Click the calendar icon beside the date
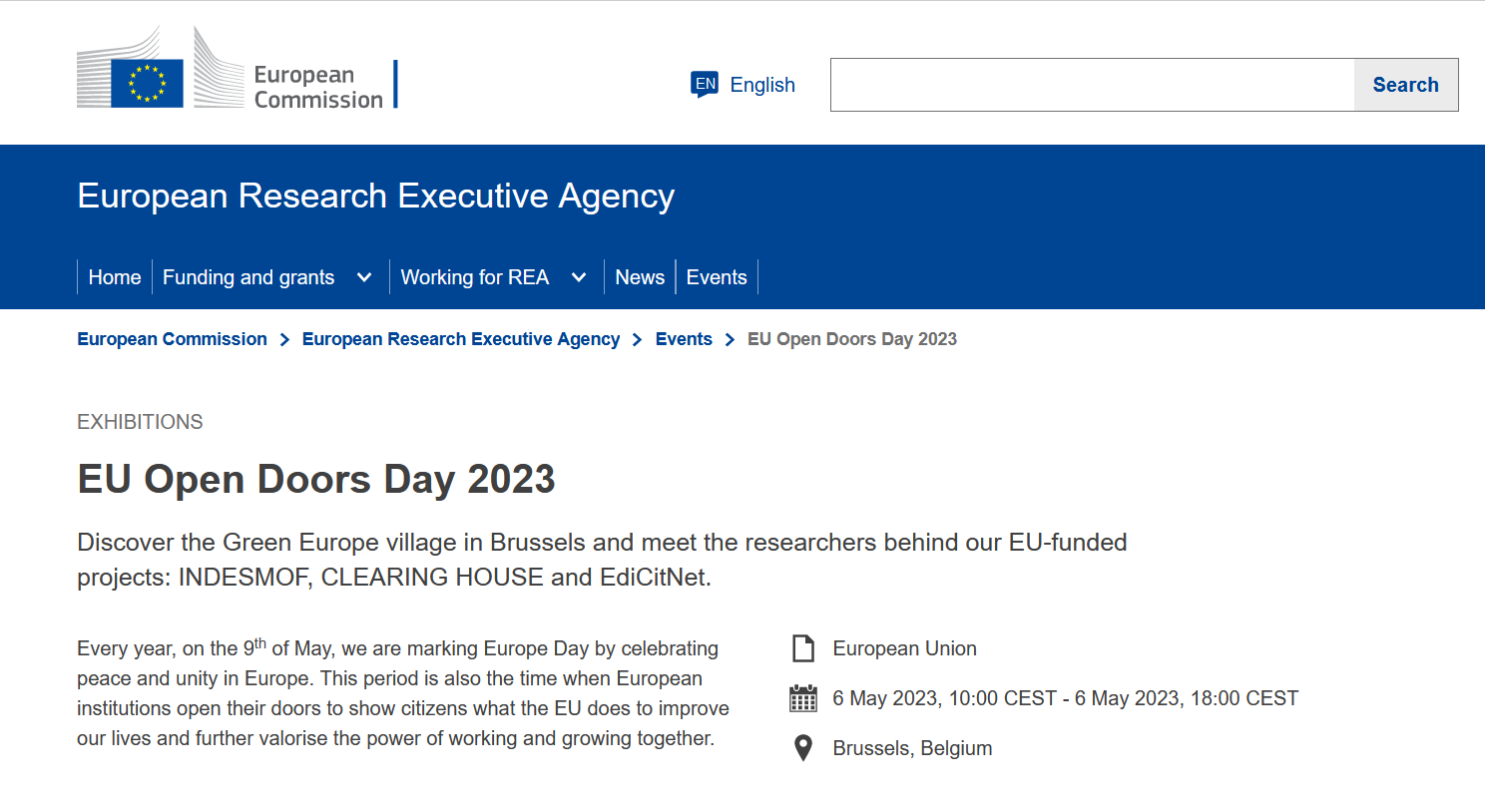 (803, 698)
